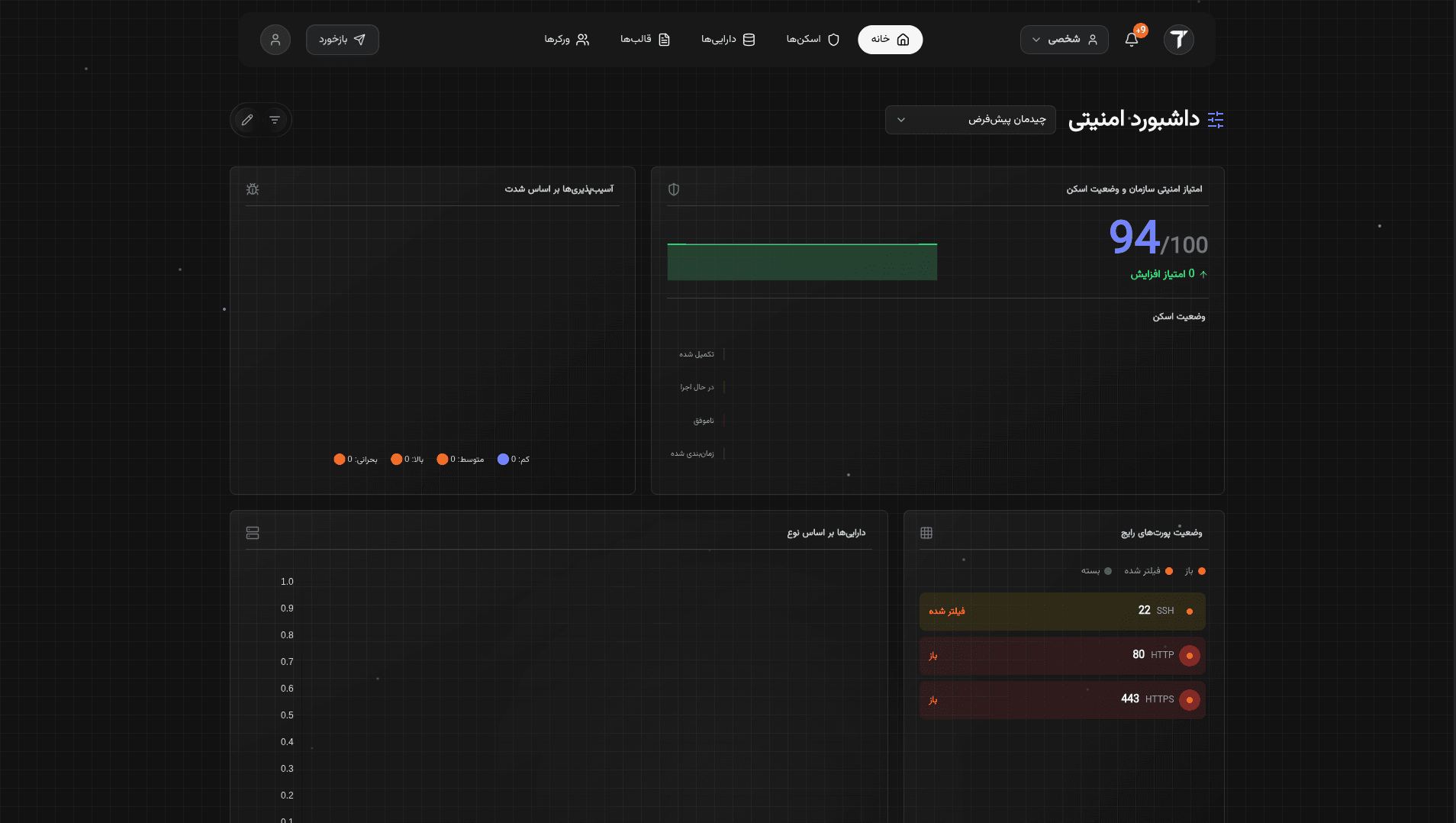
Task: Click the 0.5 axis label on assets chart
Action: pos(287,715)
